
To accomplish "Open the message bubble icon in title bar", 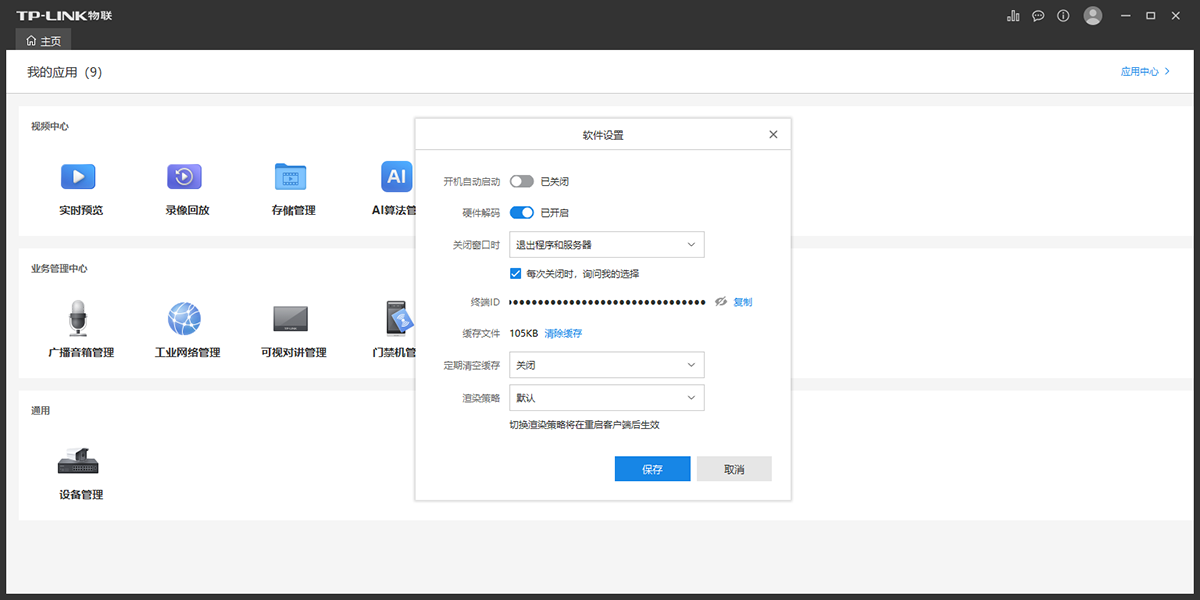I will tap(1038, 16).
